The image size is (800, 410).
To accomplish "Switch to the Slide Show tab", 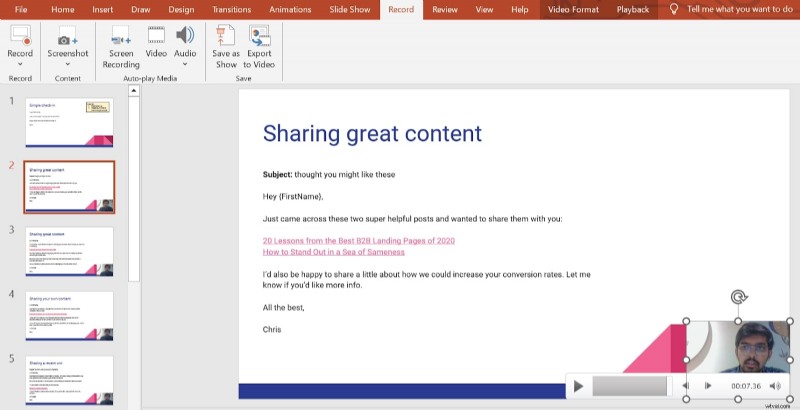I will coord(349,9).
